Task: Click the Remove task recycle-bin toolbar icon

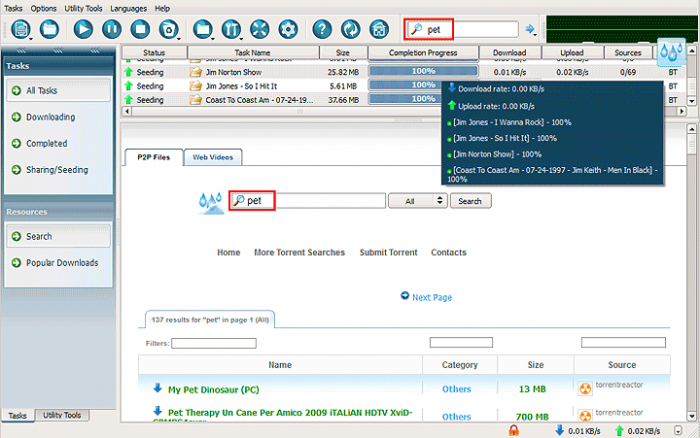Action: (x=168, y=29)
